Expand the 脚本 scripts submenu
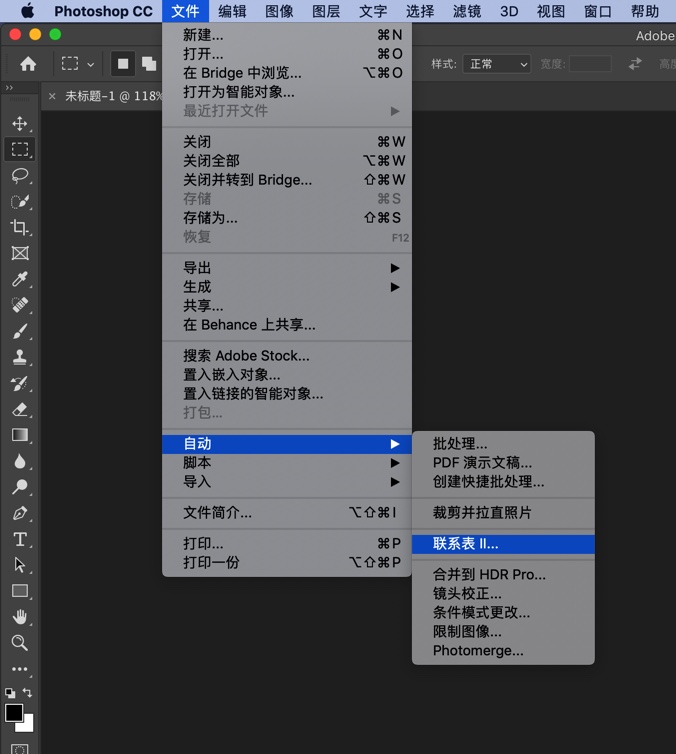The width and height of the screenshot is (676, 754). point(288,463)
